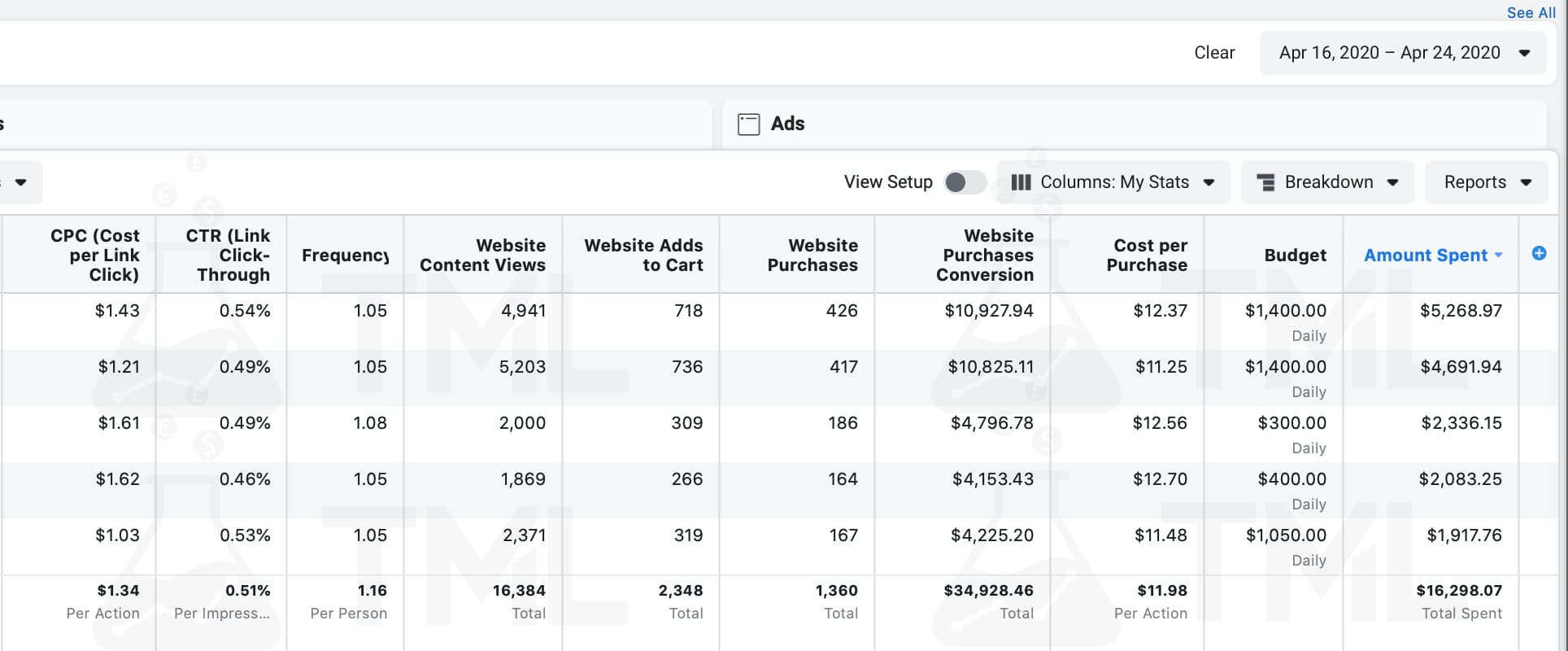Viewport: 1568px width, 651px height.
Task: Click the See All link
Action: [1531, 12]
